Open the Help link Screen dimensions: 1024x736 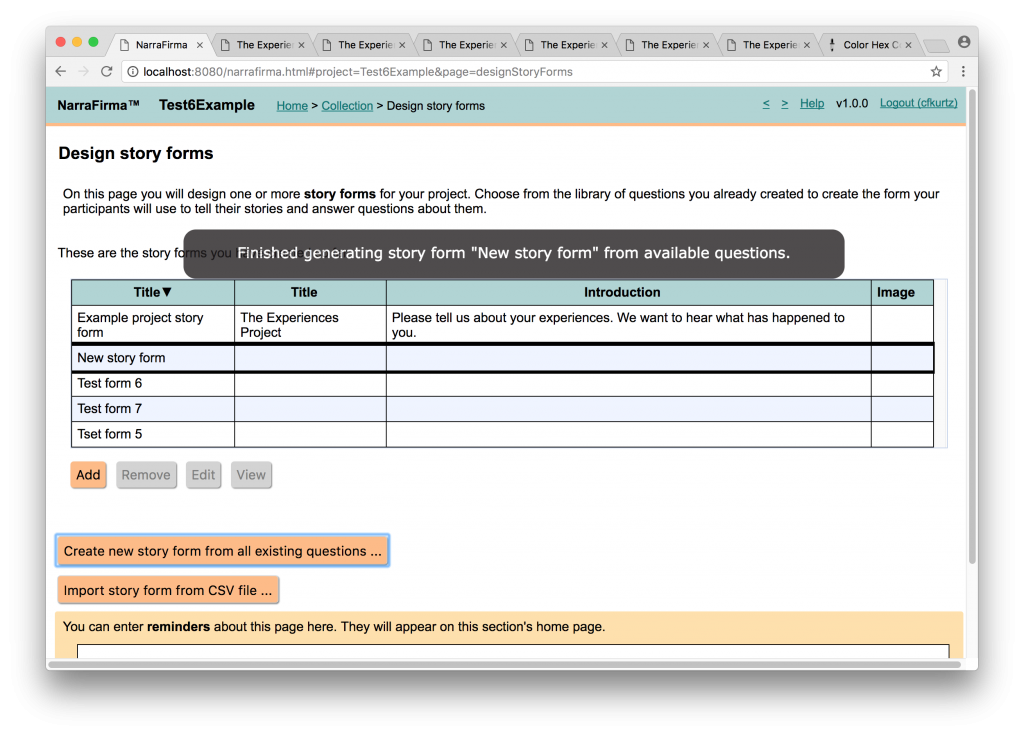(x=811, y=103)
